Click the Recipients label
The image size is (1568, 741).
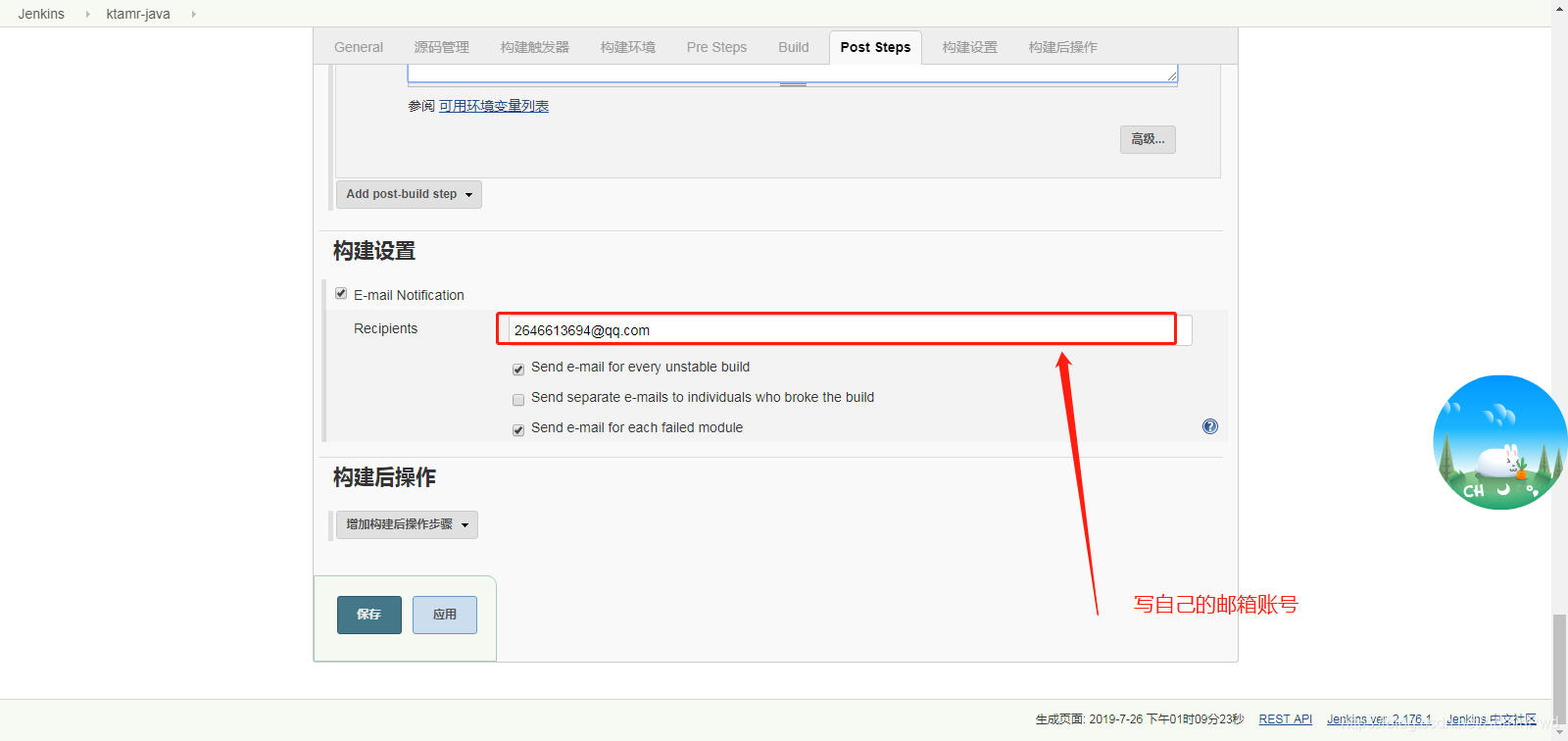pos(385,328)
